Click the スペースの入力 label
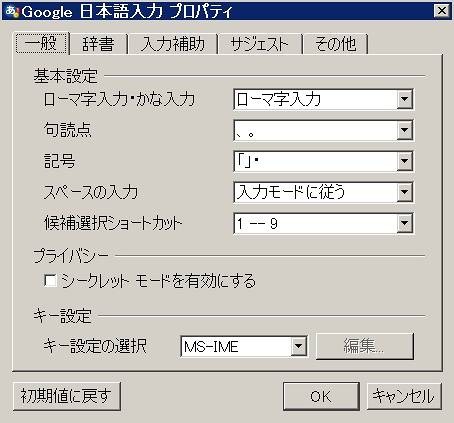Image resolution: width=454 pixels, height=423 pixels. [x=91, y=192]
